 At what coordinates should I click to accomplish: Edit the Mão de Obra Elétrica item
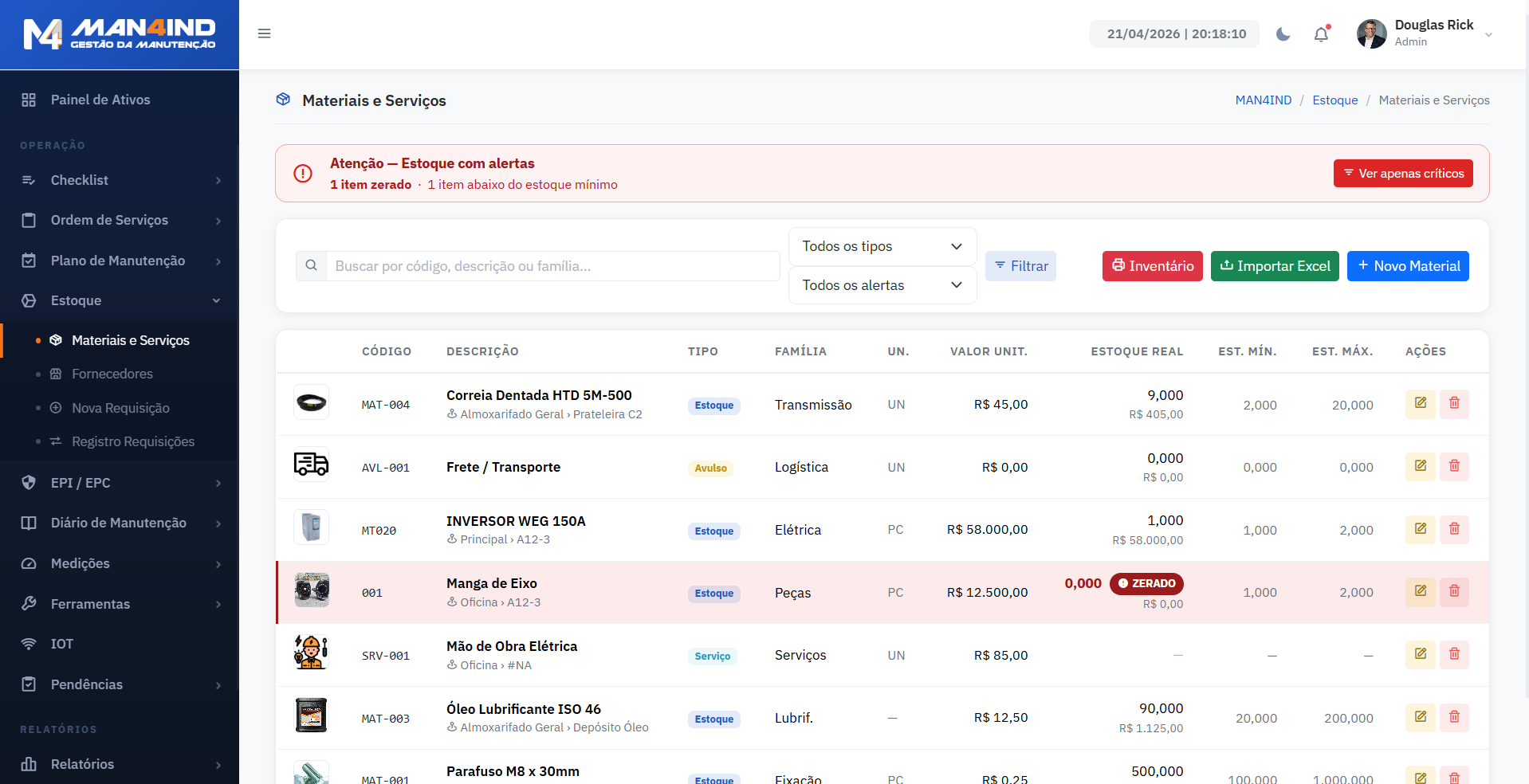point(1420,654)
